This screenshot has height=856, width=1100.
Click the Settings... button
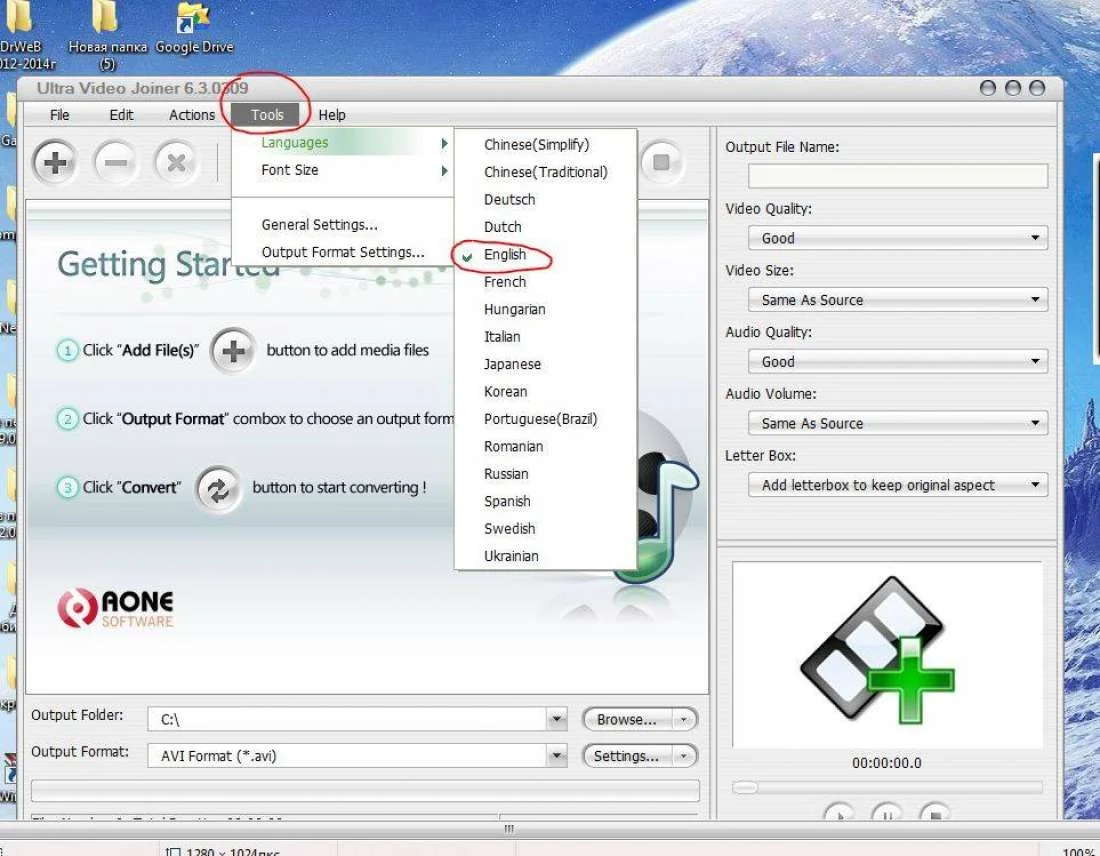(626, 756)
